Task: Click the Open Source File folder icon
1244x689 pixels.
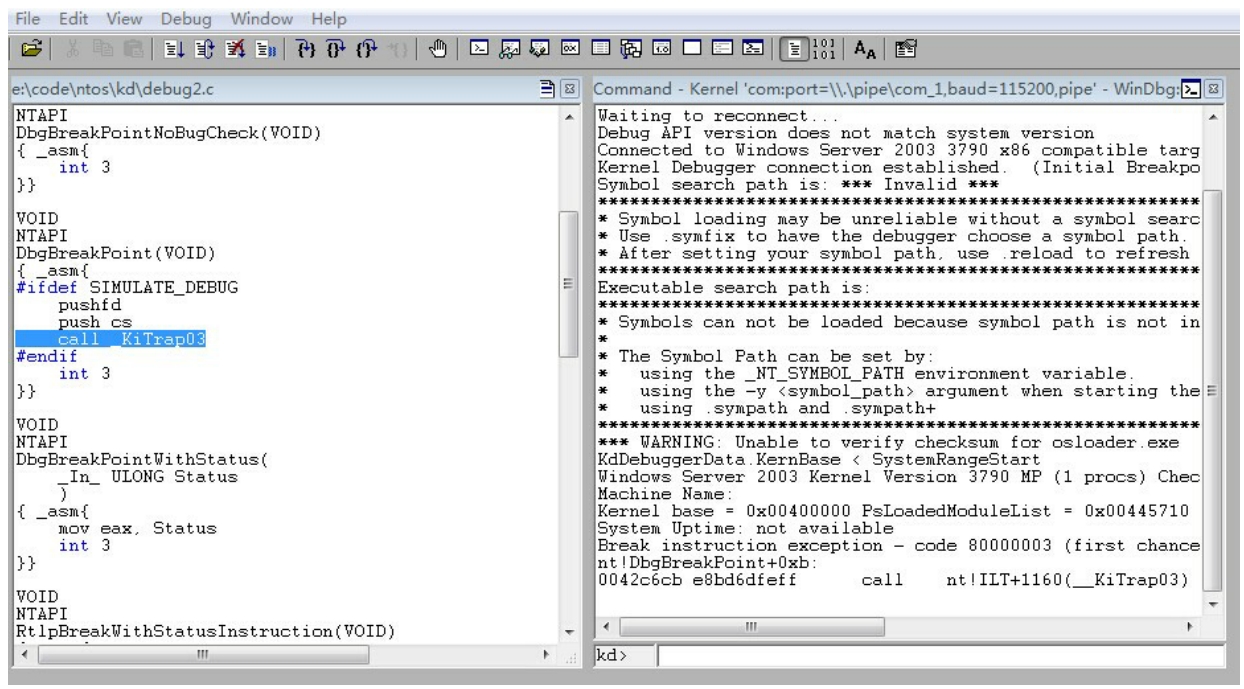Action: (x=19, y=45)
